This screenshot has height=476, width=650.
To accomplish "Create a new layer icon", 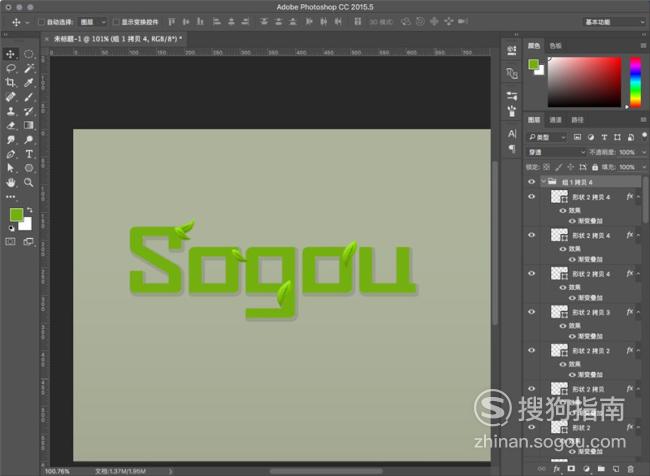I will click(616, 469).
